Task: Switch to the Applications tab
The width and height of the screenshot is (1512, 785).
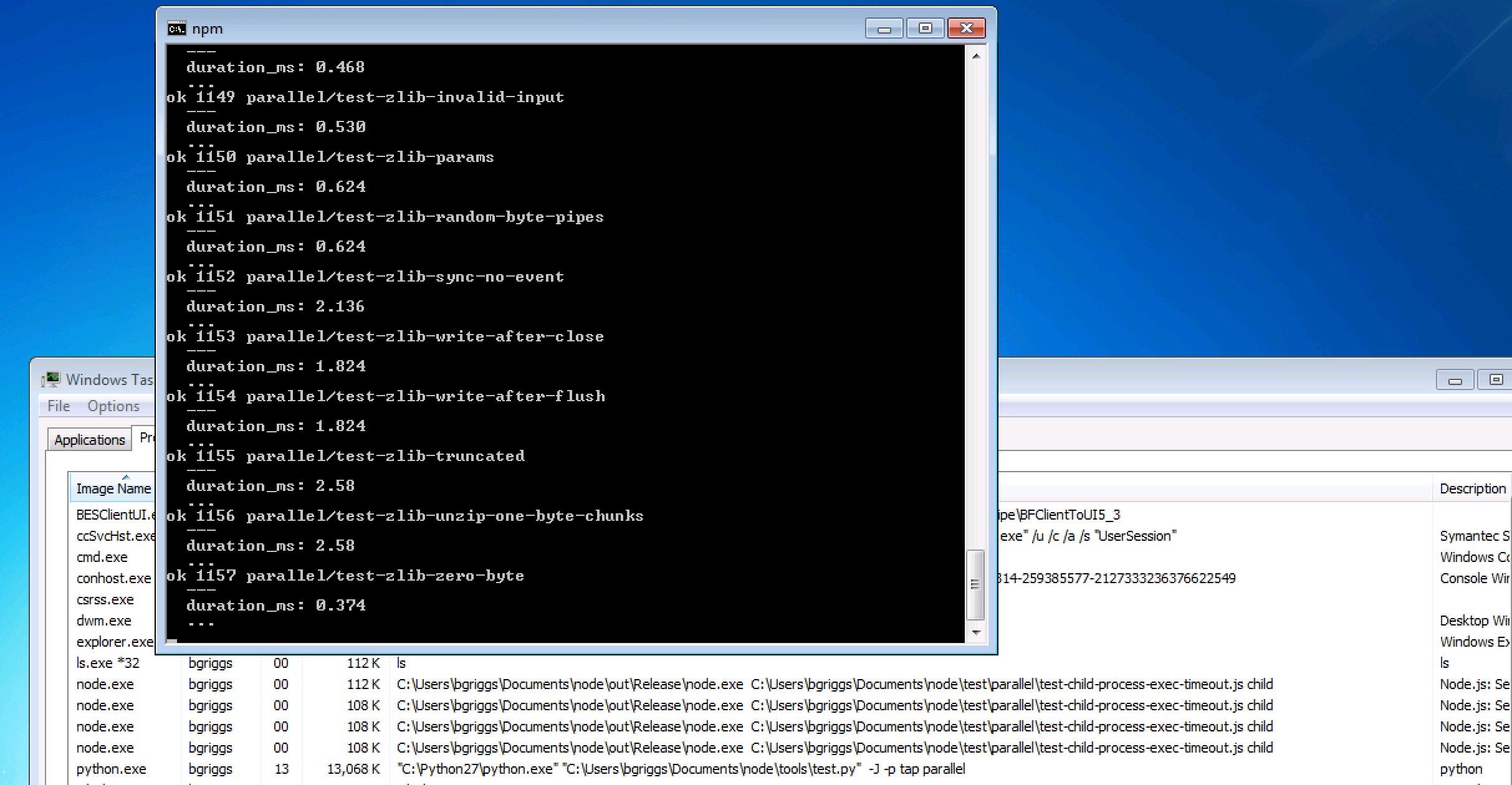Action: point(89,440)
